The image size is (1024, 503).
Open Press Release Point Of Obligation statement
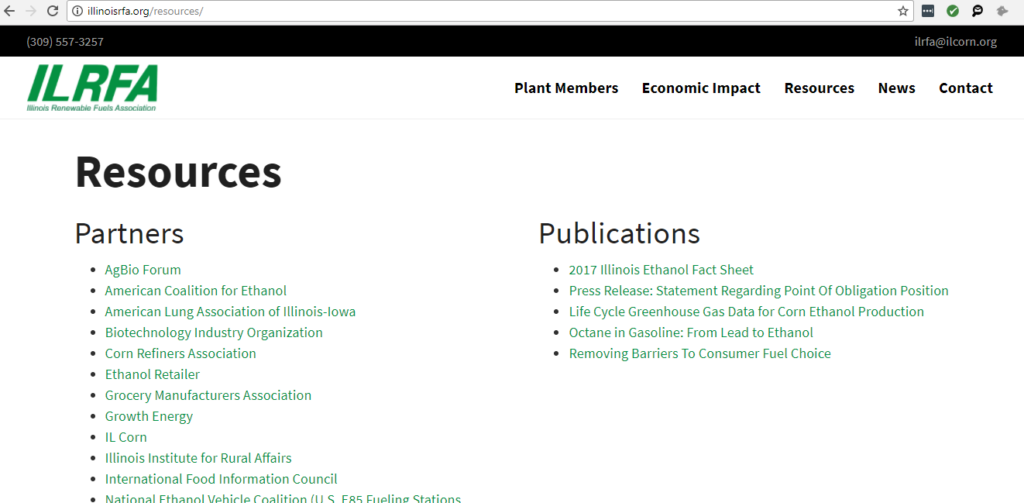click(x=759, y=291)
